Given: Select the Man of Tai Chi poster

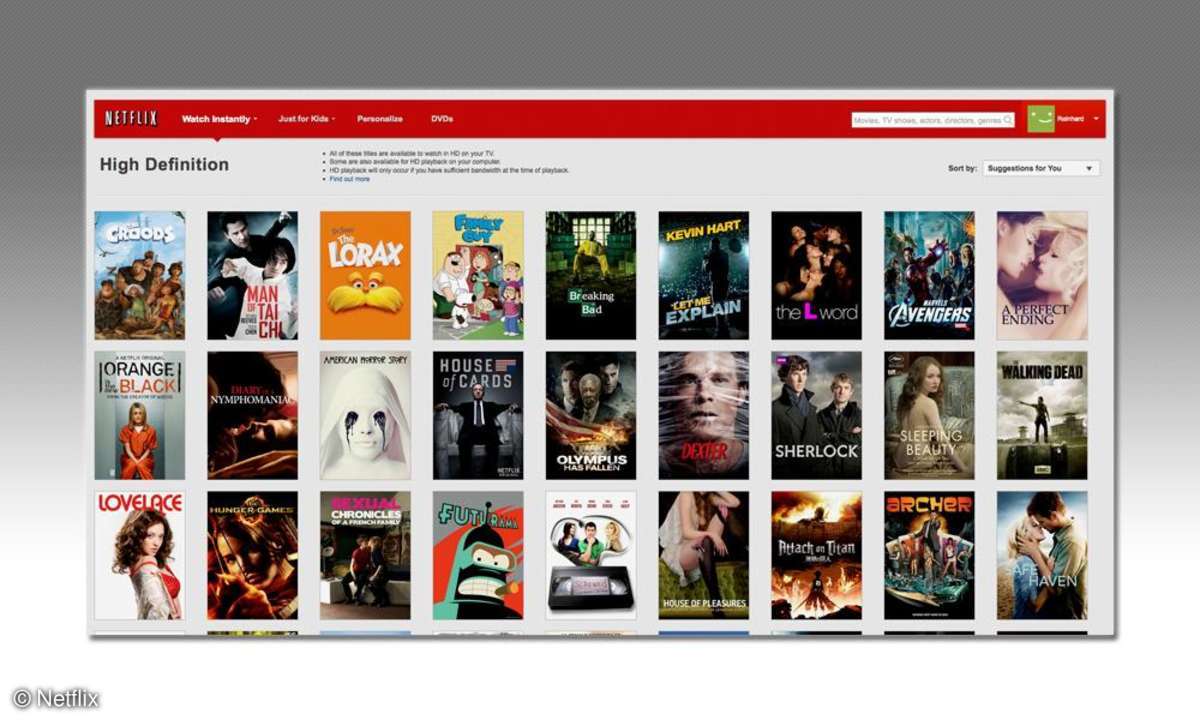Looking at the screenshot, I should pos(252,275).
